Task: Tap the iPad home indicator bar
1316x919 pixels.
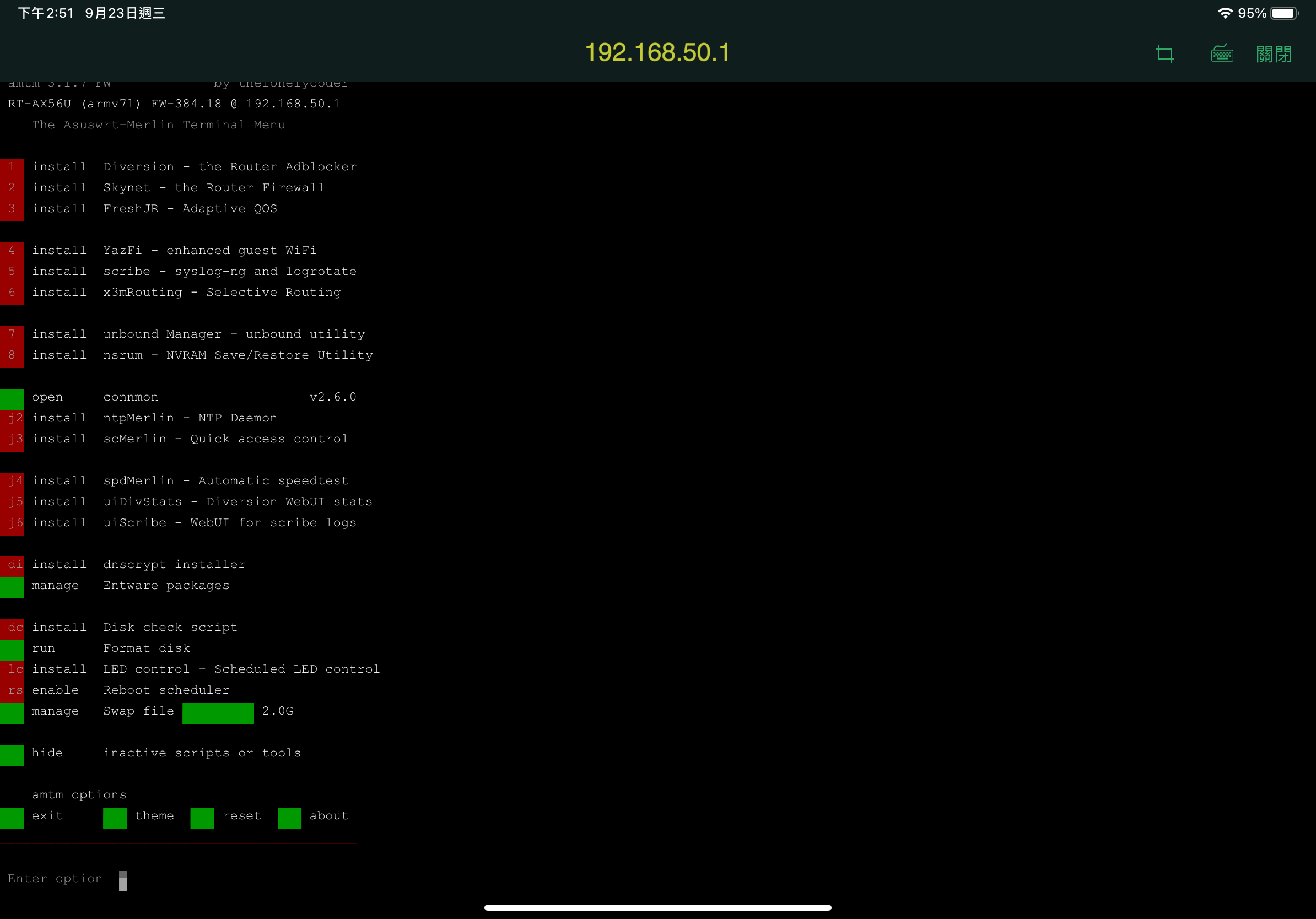Action: pos(657,907)
